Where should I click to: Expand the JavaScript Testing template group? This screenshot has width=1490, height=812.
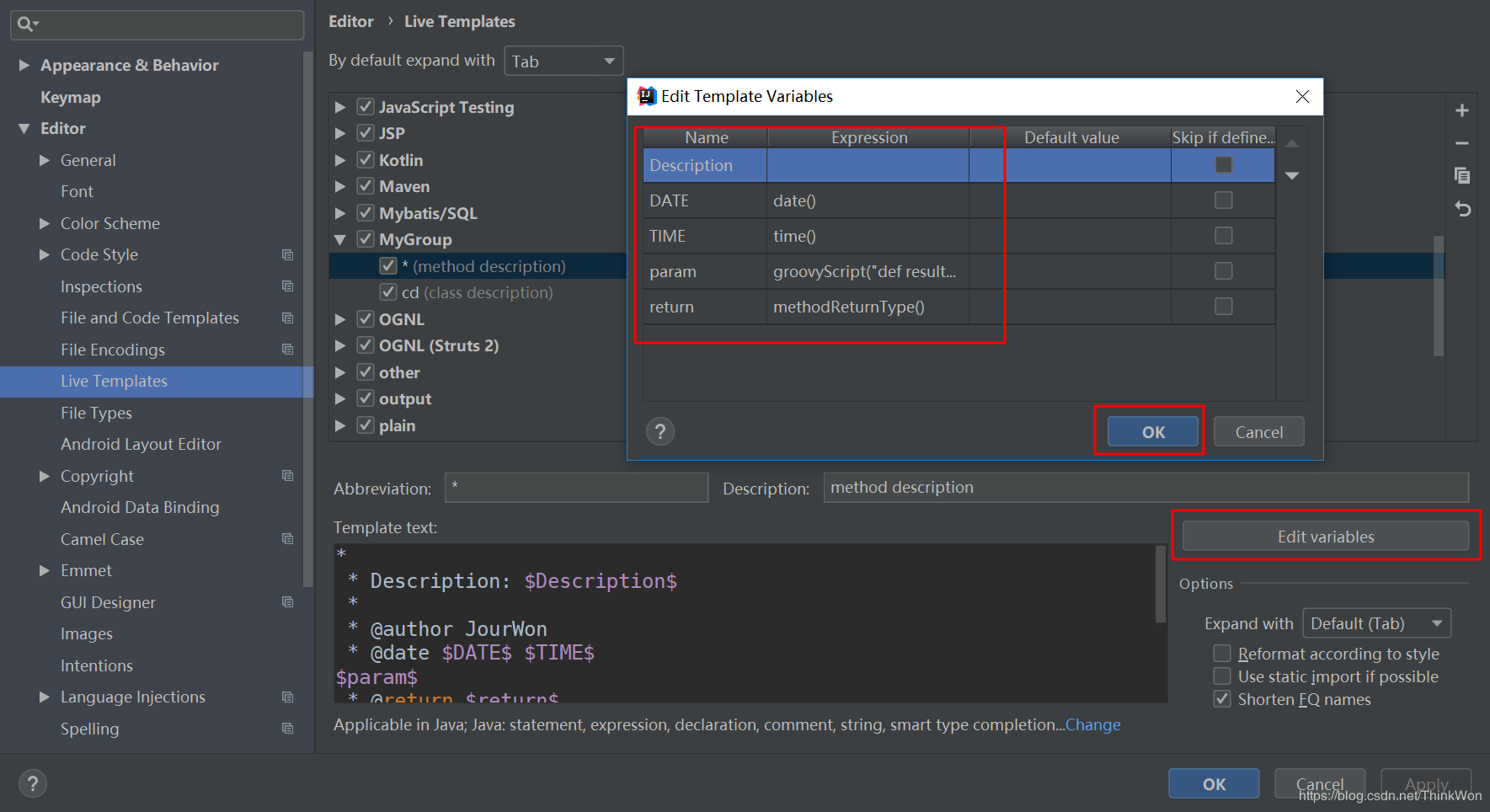[340, 107]
